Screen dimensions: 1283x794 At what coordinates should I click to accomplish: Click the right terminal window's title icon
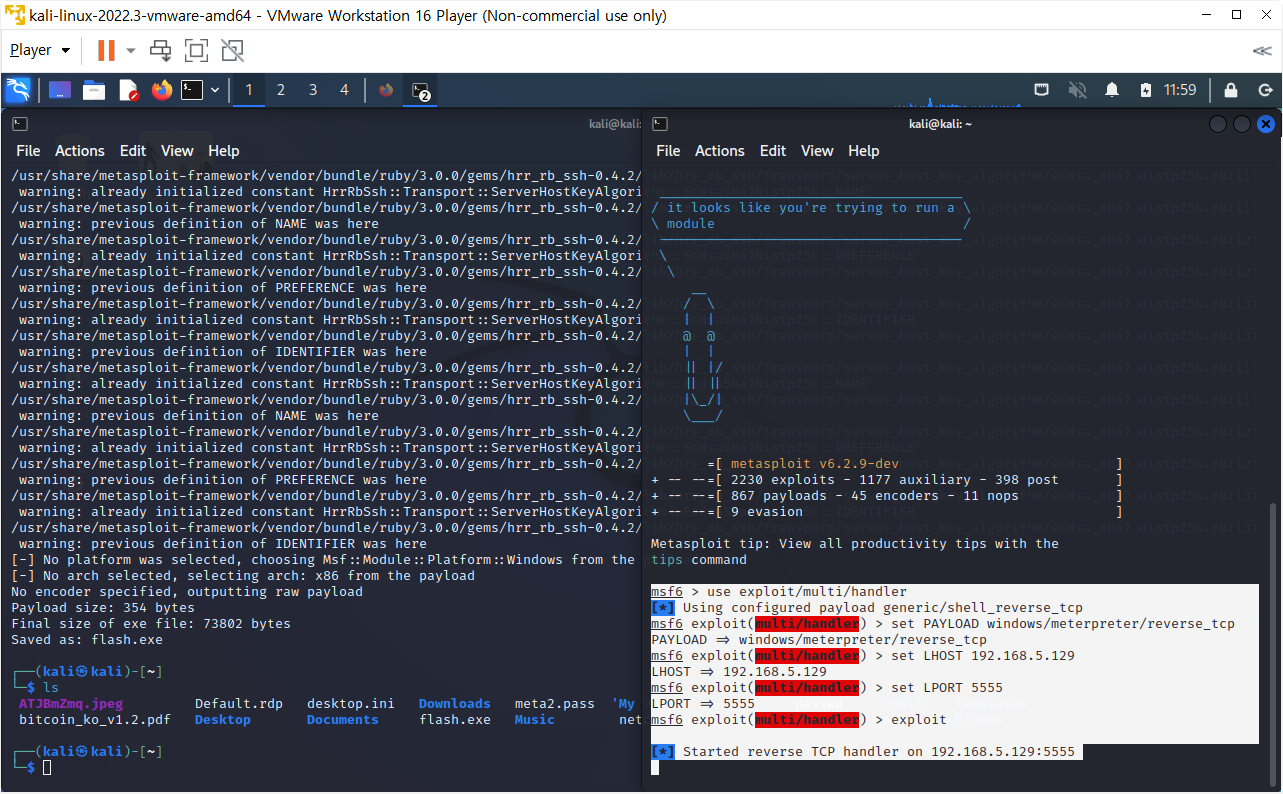tap(660, 124)
